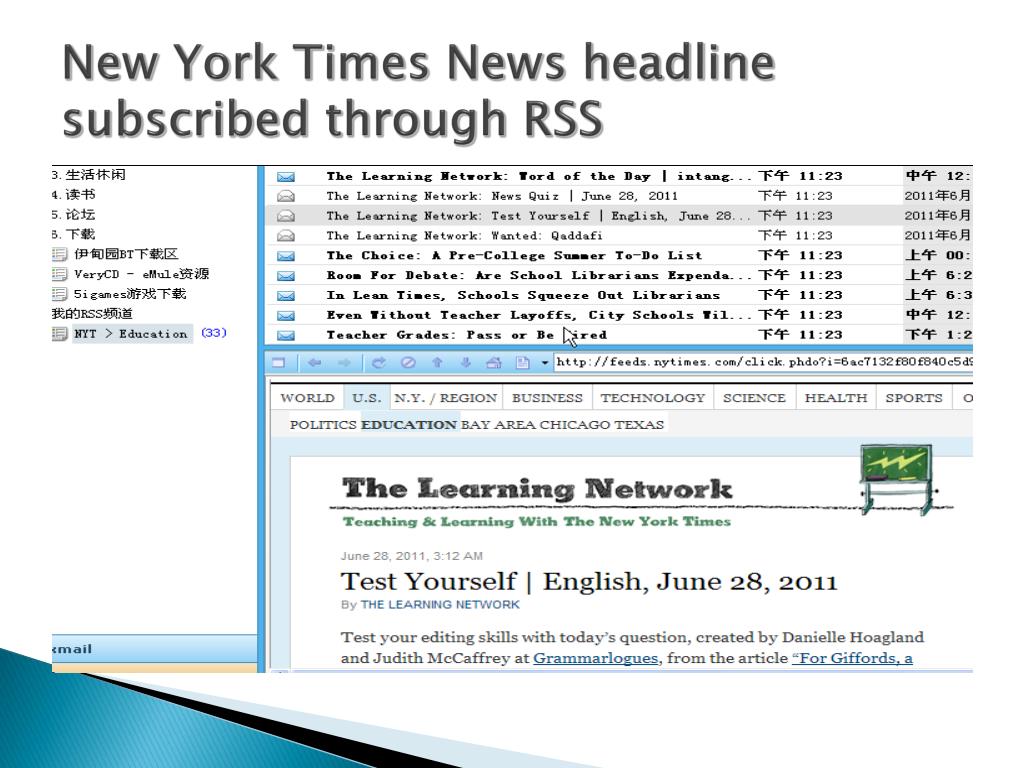Click The Learning Network blog banner
Image resolution: width=1024 pixels, height=768 pixels.
coord(537,488)
